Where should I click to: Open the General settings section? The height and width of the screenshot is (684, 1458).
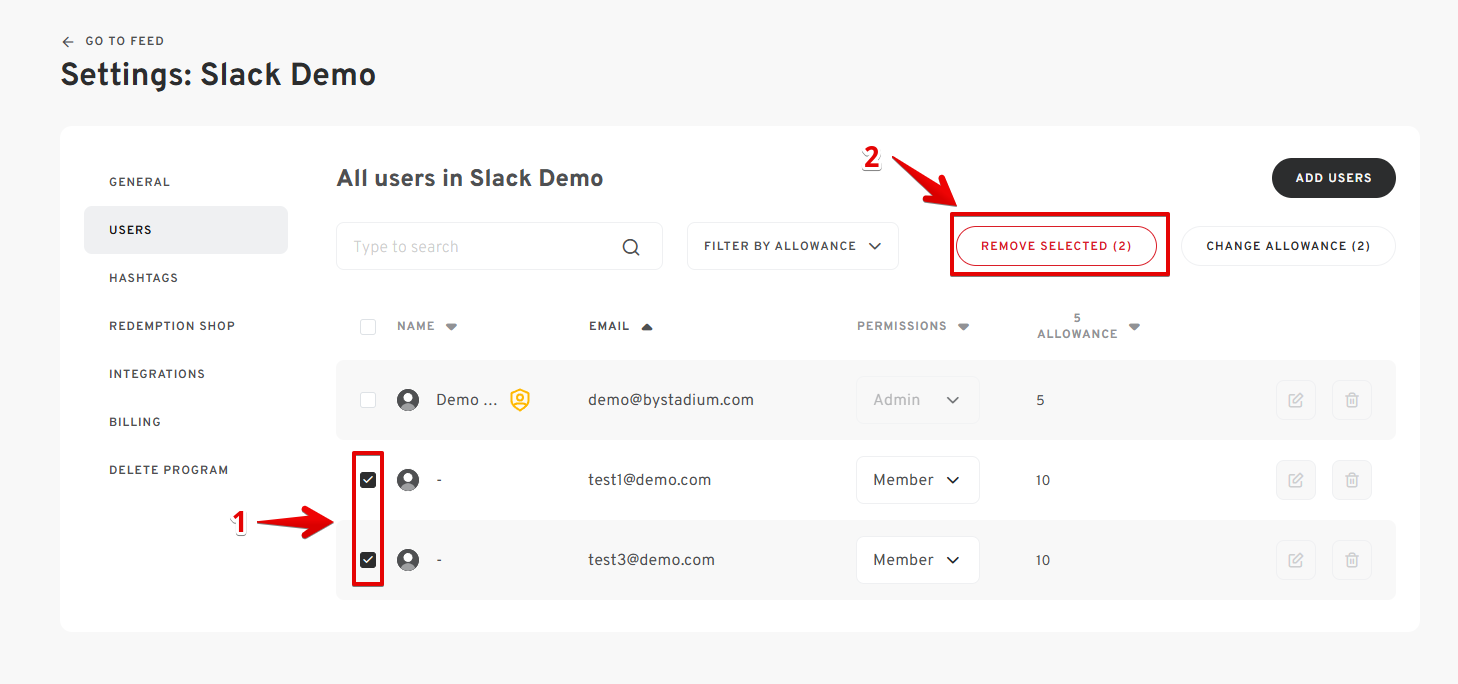coord(140,182)
